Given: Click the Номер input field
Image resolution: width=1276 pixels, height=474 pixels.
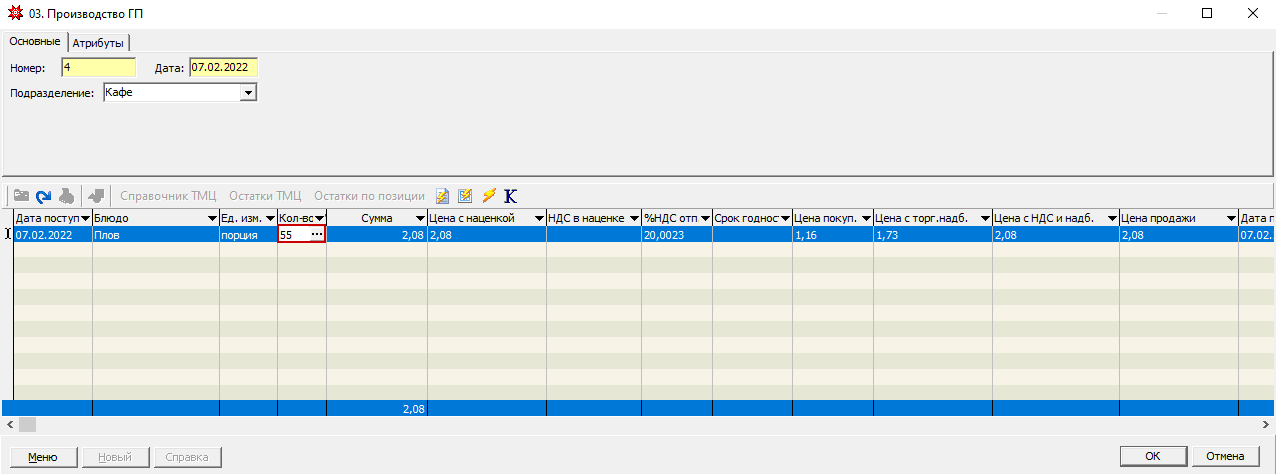Looking at the screenshot, I should pyautogui.click(x=98, y=67).
